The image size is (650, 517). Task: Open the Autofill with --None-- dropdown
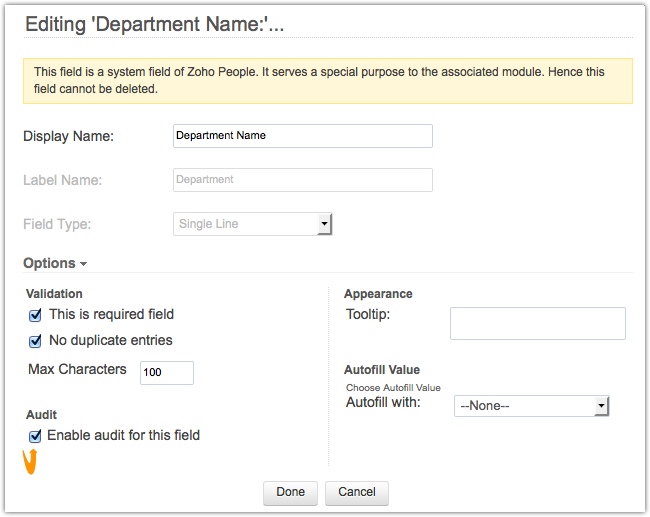tap(531, 406)
